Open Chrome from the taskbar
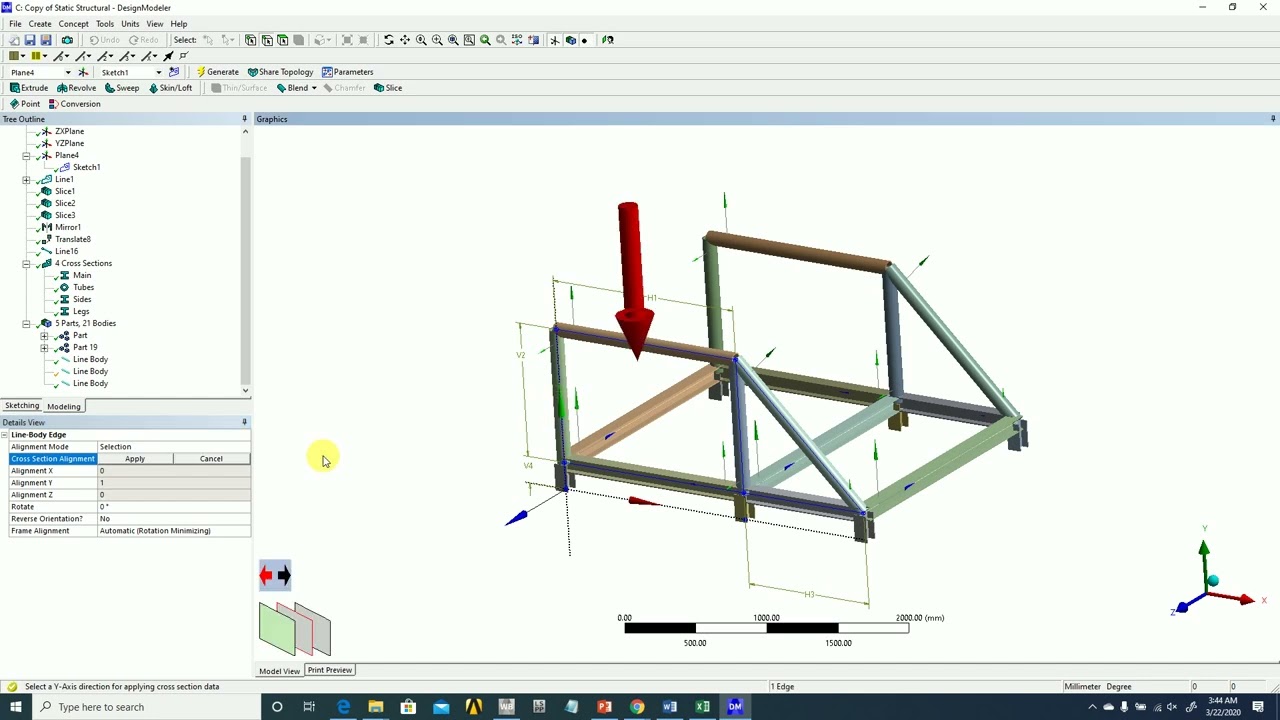Viewport: 1280px width, 720px height. click(637, 707)
